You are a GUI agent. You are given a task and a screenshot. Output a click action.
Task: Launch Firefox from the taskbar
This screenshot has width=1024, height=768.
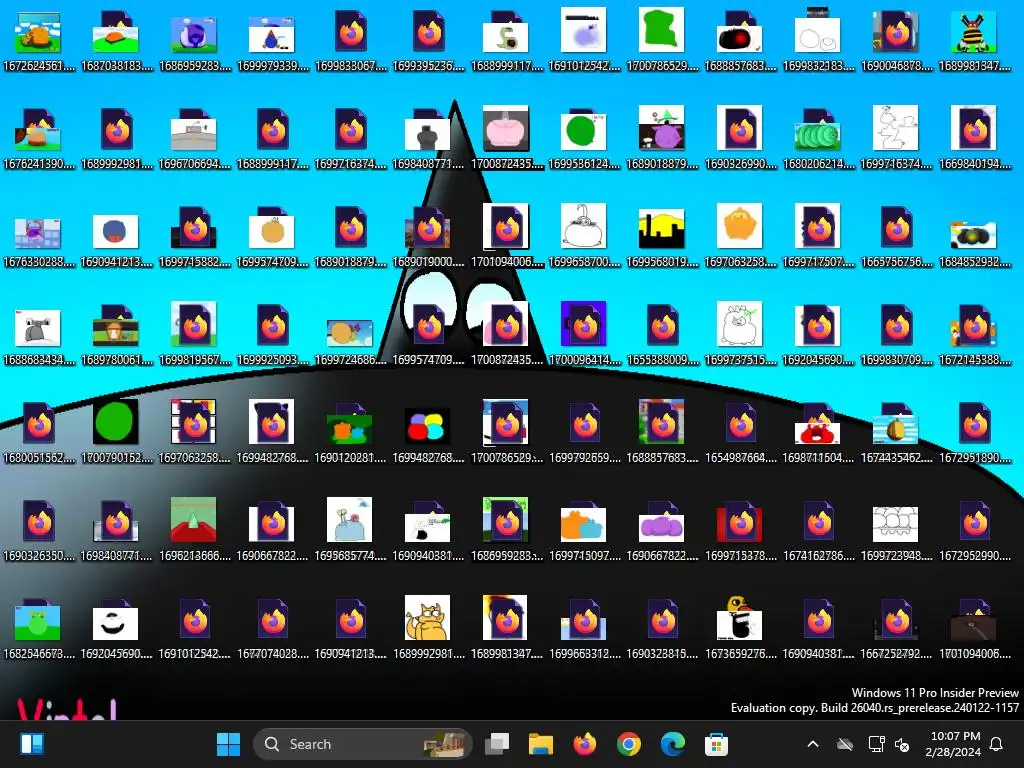click(x=584, y=744)
